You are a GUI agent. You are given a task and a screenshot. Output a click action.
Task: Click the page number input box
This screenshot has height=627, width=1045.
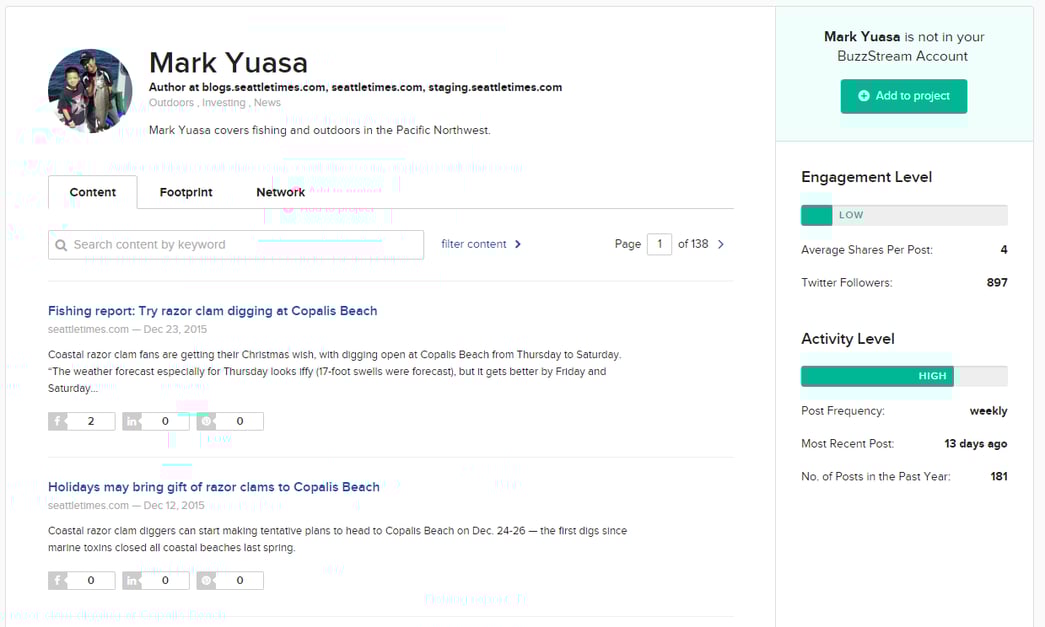tap(659, 244)
